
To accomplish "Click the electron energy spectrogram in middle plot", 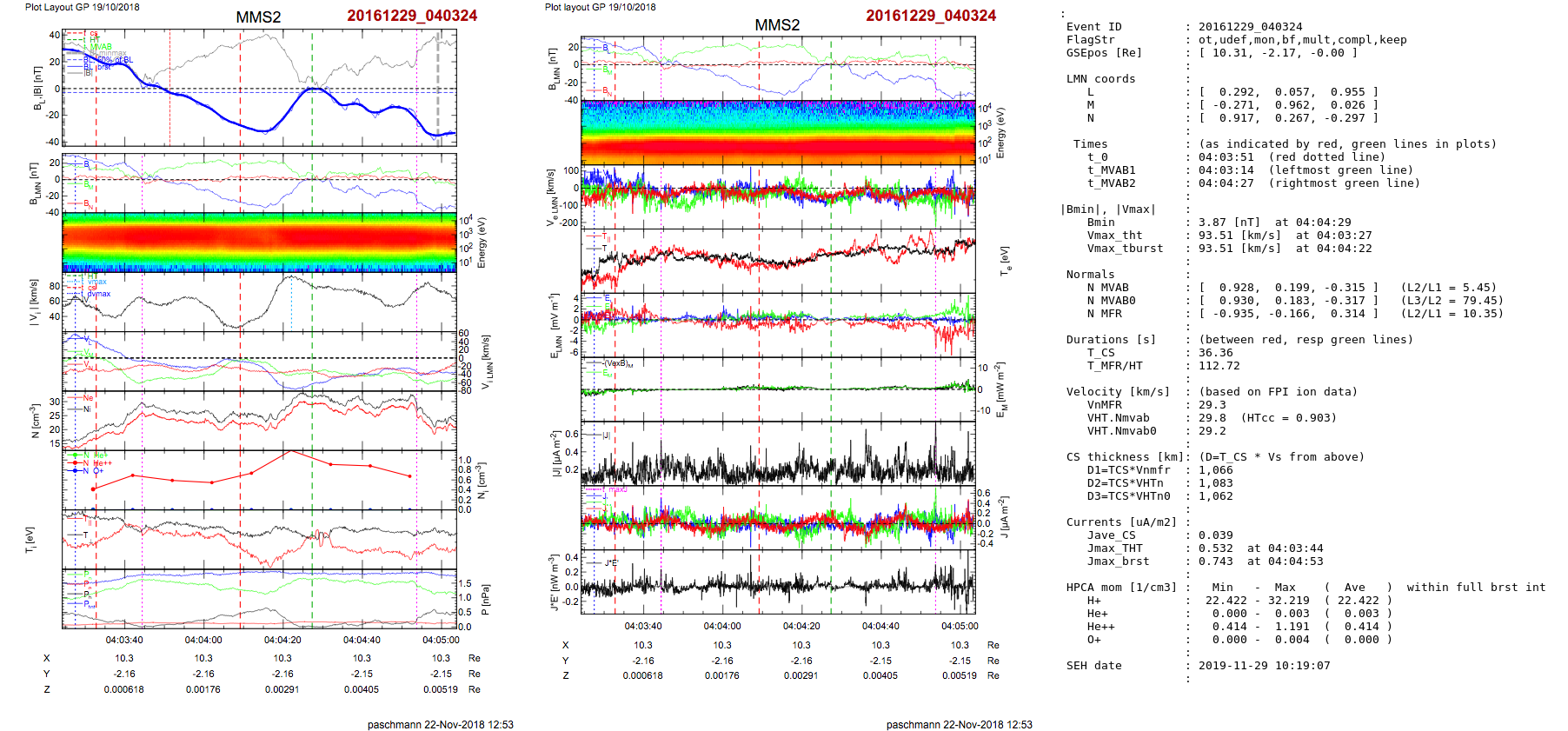I will [777, 132].
